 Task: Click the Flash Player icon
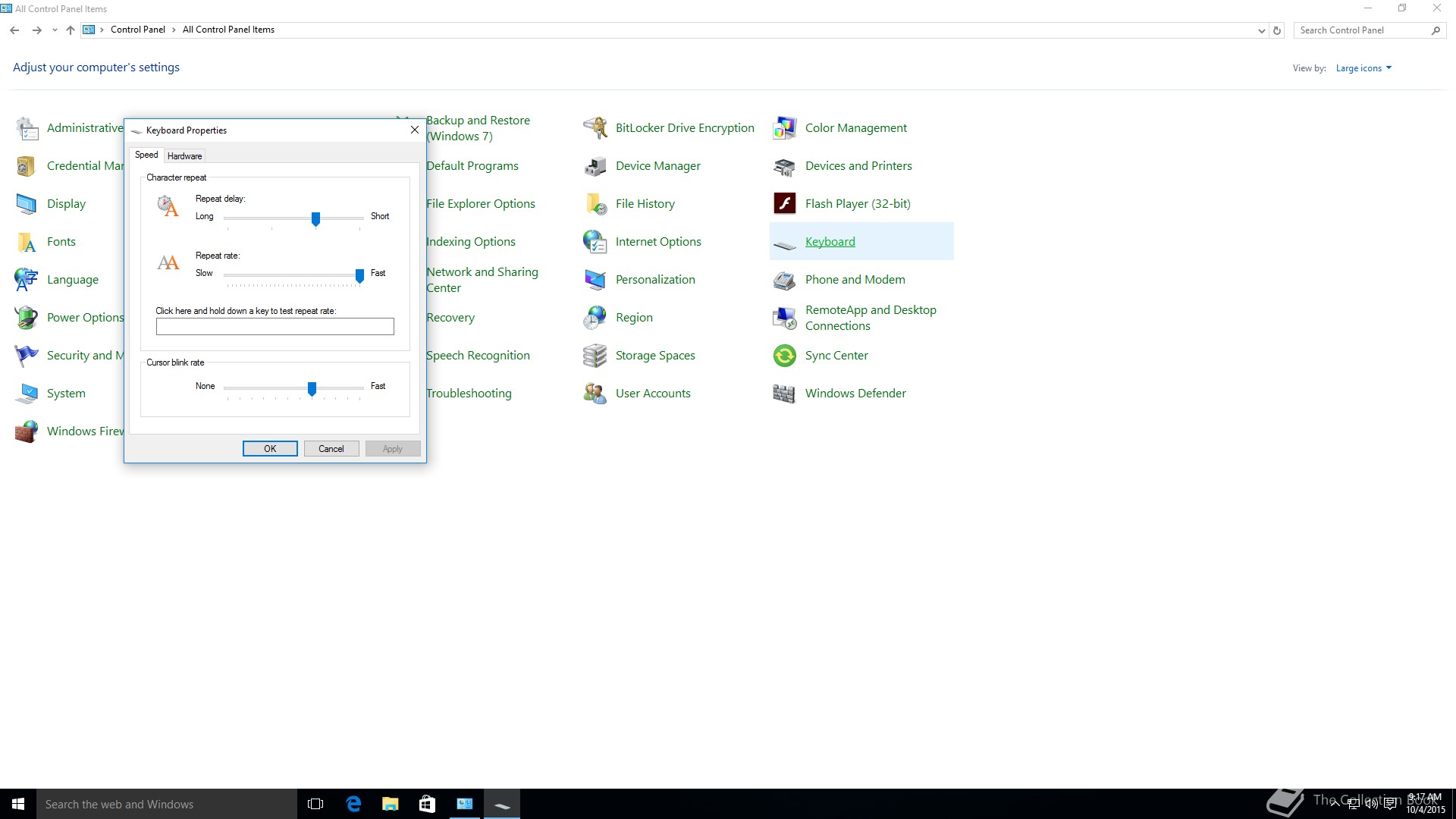pyautogui.click(x=784, y=204)
